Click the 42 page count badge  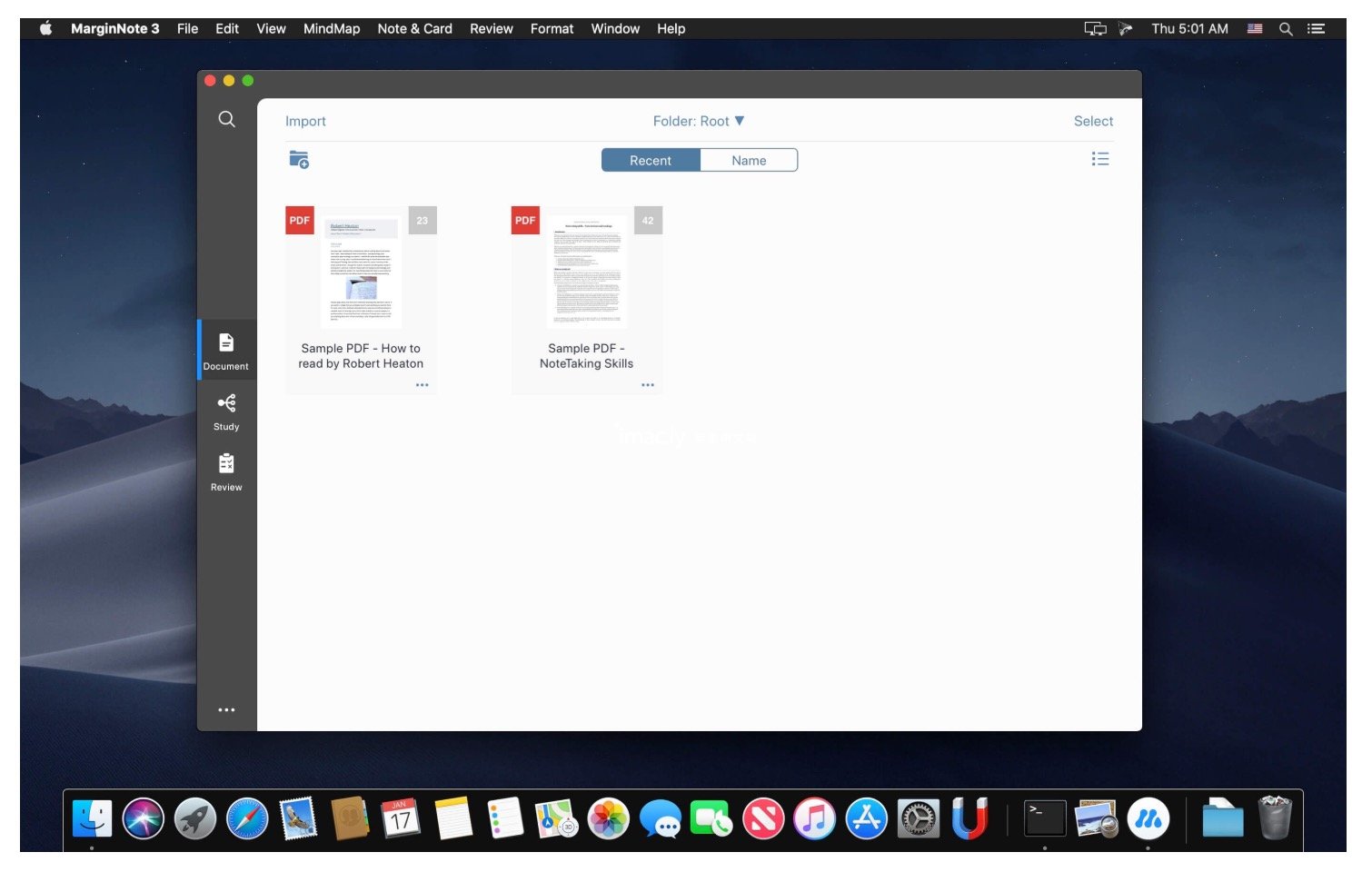648,221
